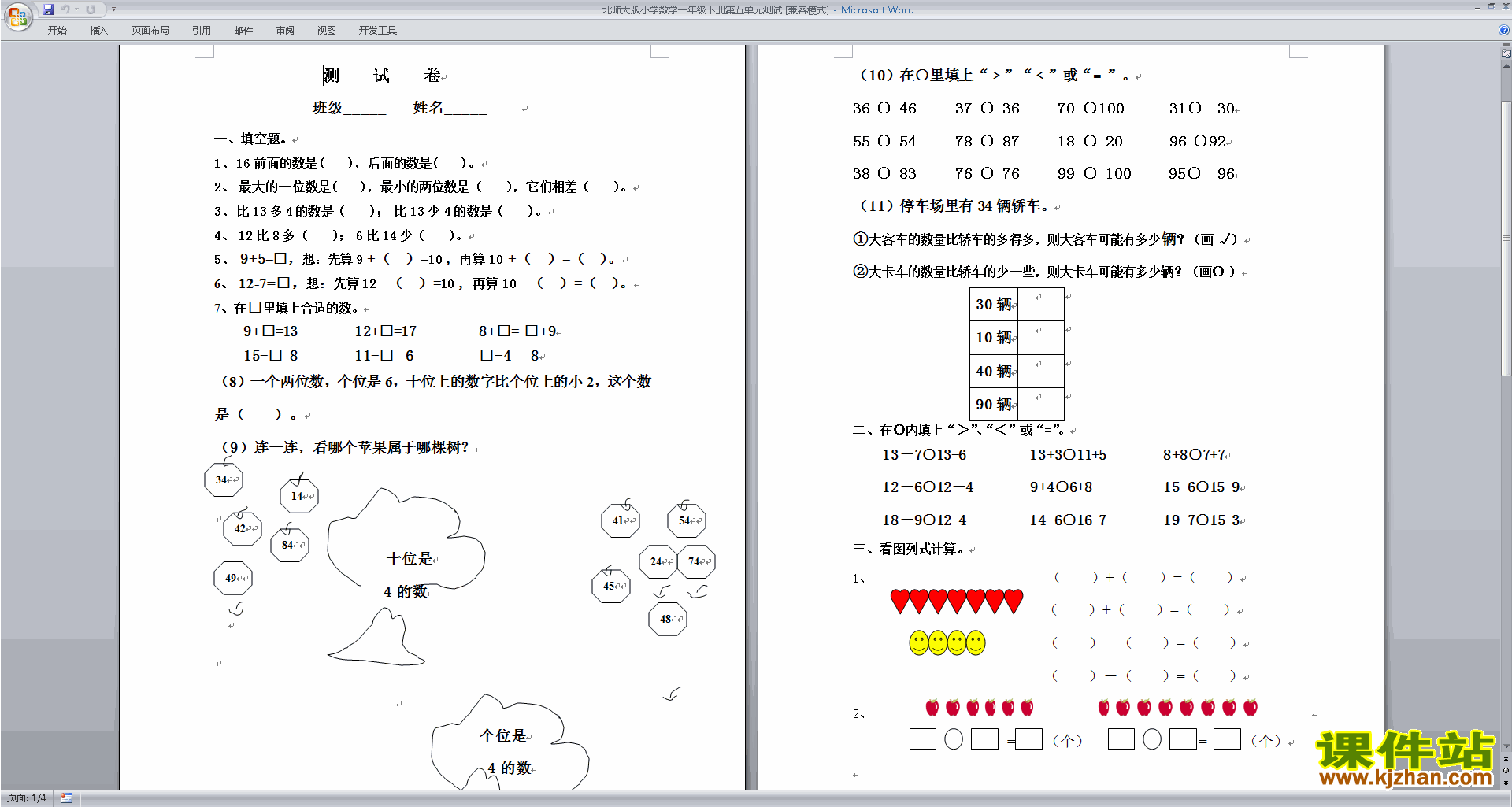
Task: Click the empty answer cell beside 30 辆
Action: [1041, 304]
